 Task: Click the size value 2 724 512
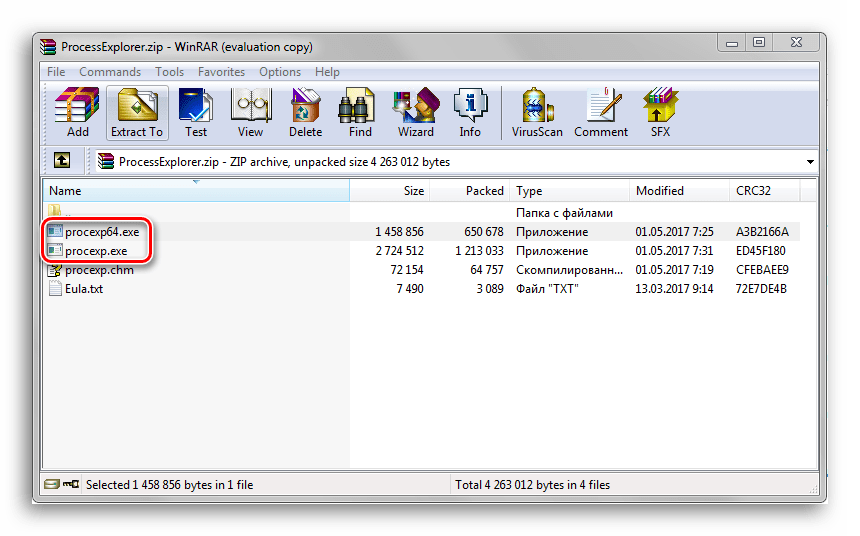(x=399, y=251)
